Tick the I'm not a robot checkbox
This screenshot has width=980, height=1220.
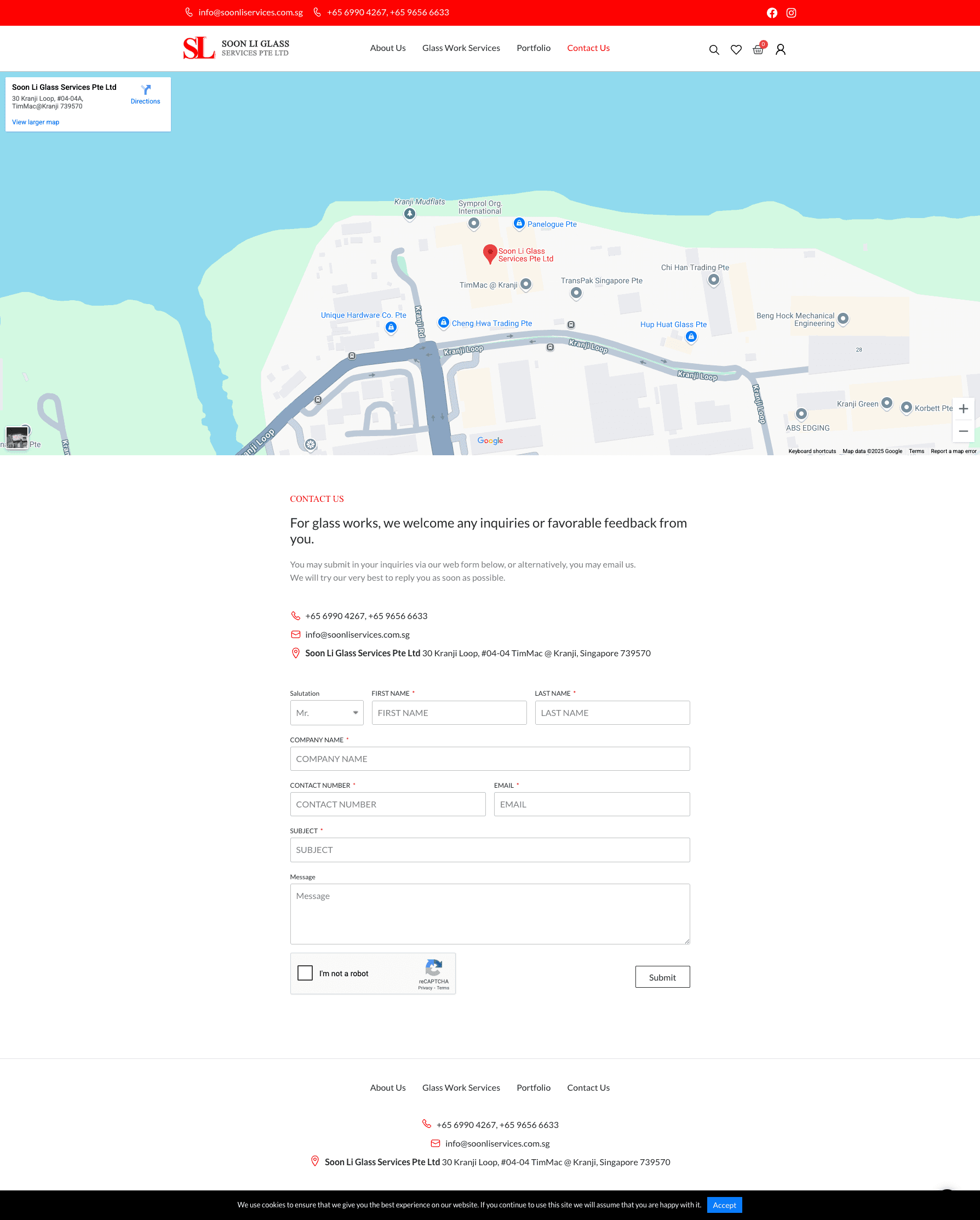pyautogui.click(x=305, y=973)
